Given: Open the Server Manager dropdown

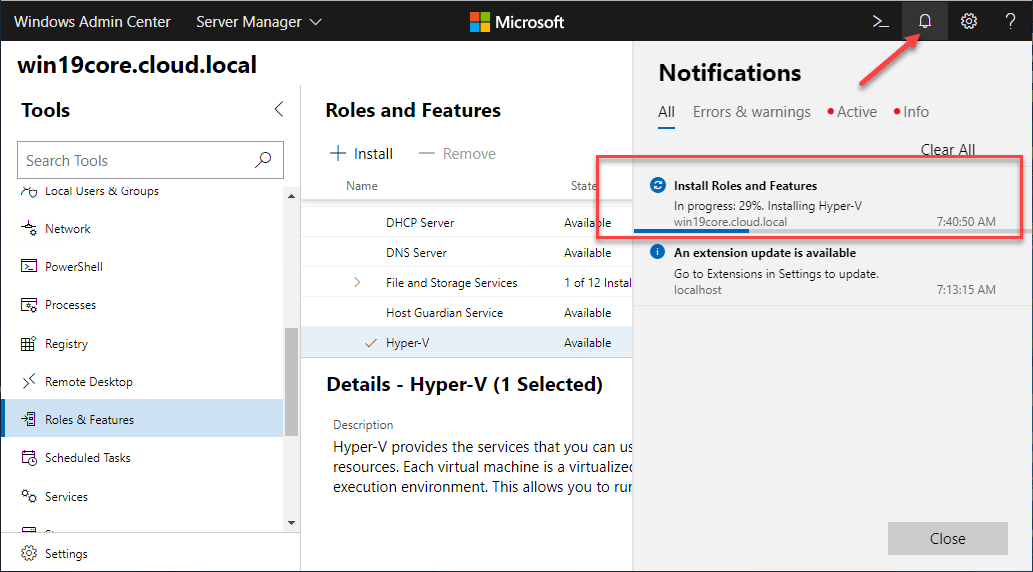Looking at the screenshot, I should [259, 22].
